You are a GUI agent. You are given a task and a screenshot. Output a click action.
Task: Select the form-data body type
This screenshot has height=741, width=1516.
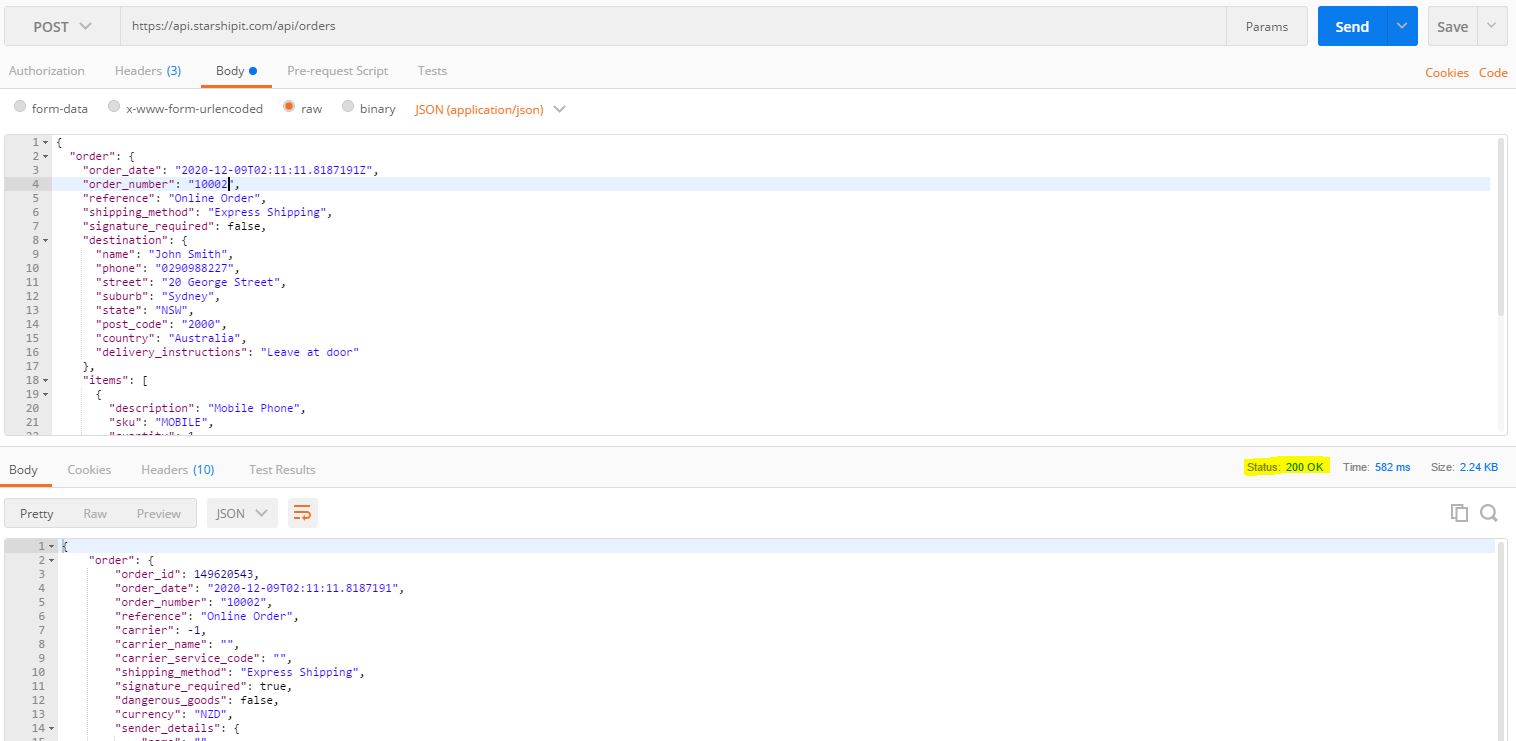20,107
